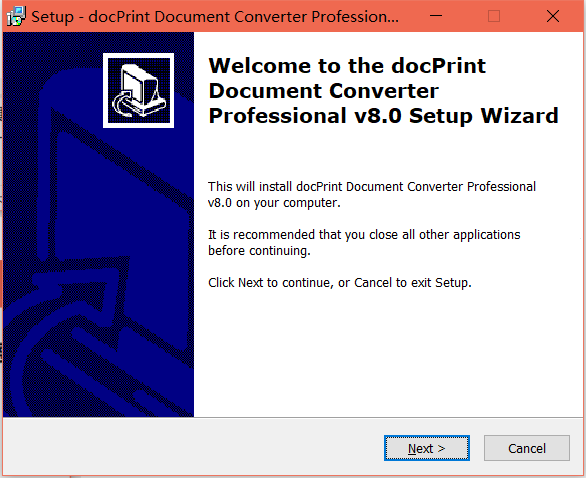This screenshot has width=586, height=478.
Task: Click the disabled maximize box
Action: point(494,16)
